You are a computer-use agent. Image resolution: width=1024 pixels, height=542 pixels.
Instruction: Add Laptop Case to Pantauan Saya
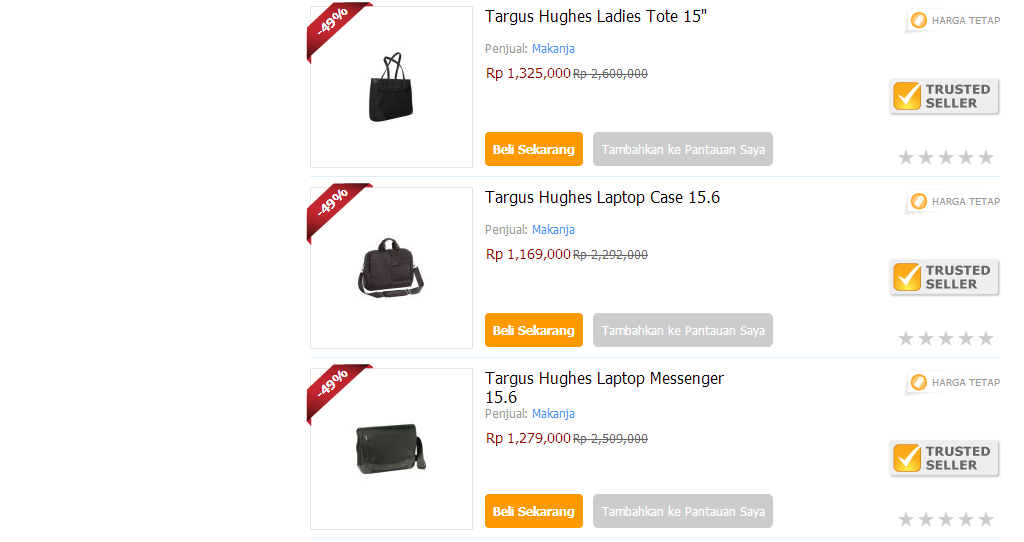pos(682,330)
